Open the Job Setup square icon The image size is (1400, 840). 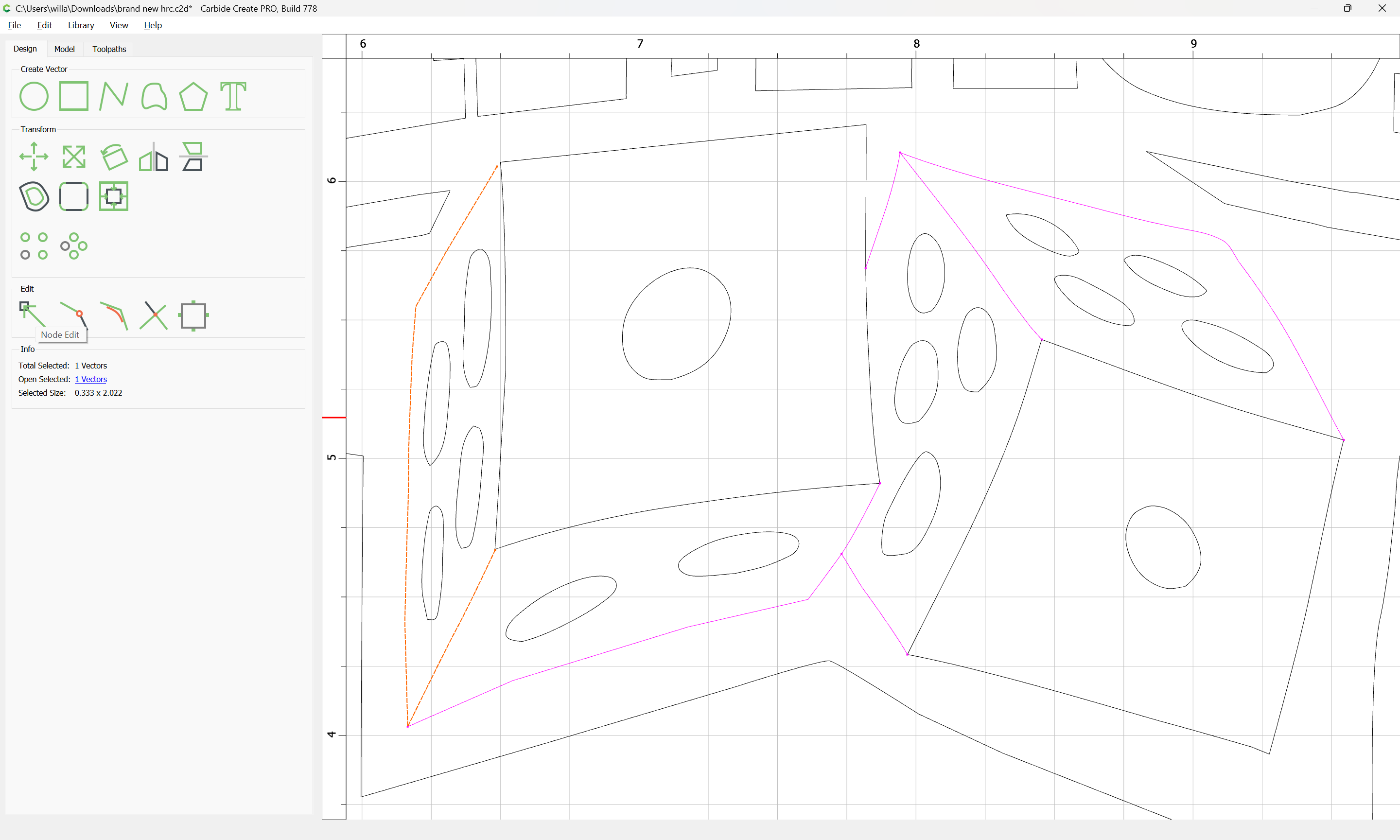pyautogui.click(x=193, y=316)
